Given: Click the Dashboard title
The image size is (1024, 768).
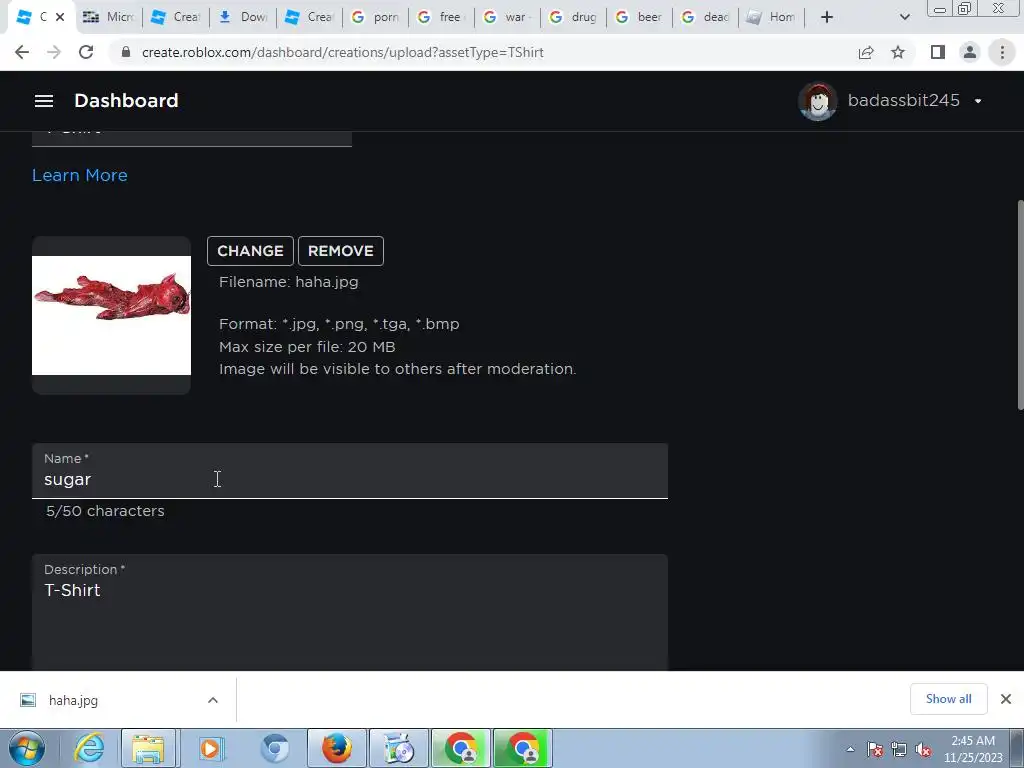Looking at the screenshot, I should [126, 101].
